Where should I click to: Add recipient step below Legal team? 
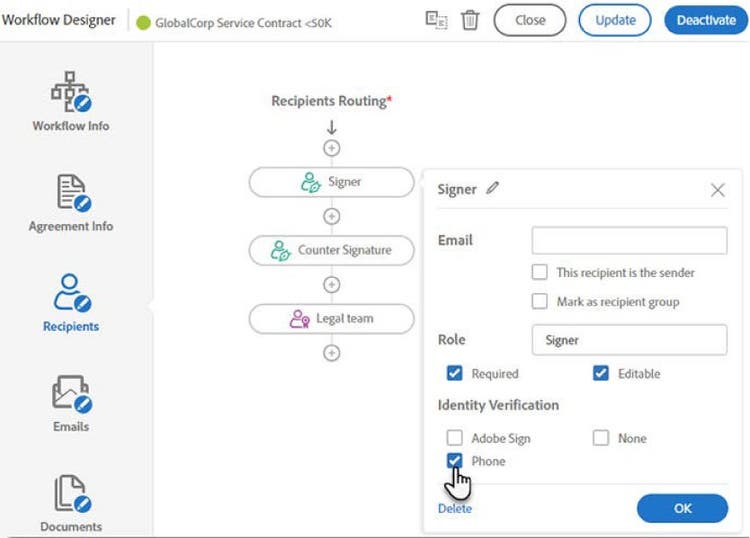click(332, 353)
